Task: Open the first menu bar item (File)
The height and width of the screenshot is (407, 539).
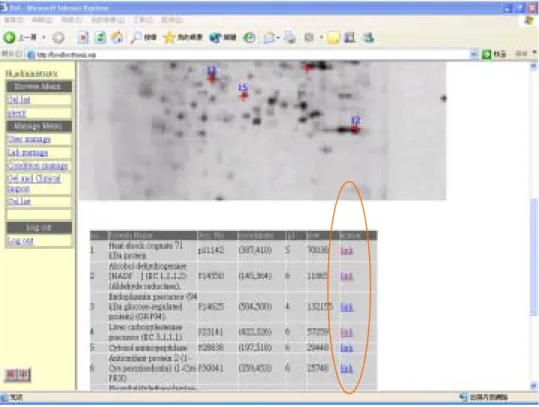Action: [x=14, y=20]
